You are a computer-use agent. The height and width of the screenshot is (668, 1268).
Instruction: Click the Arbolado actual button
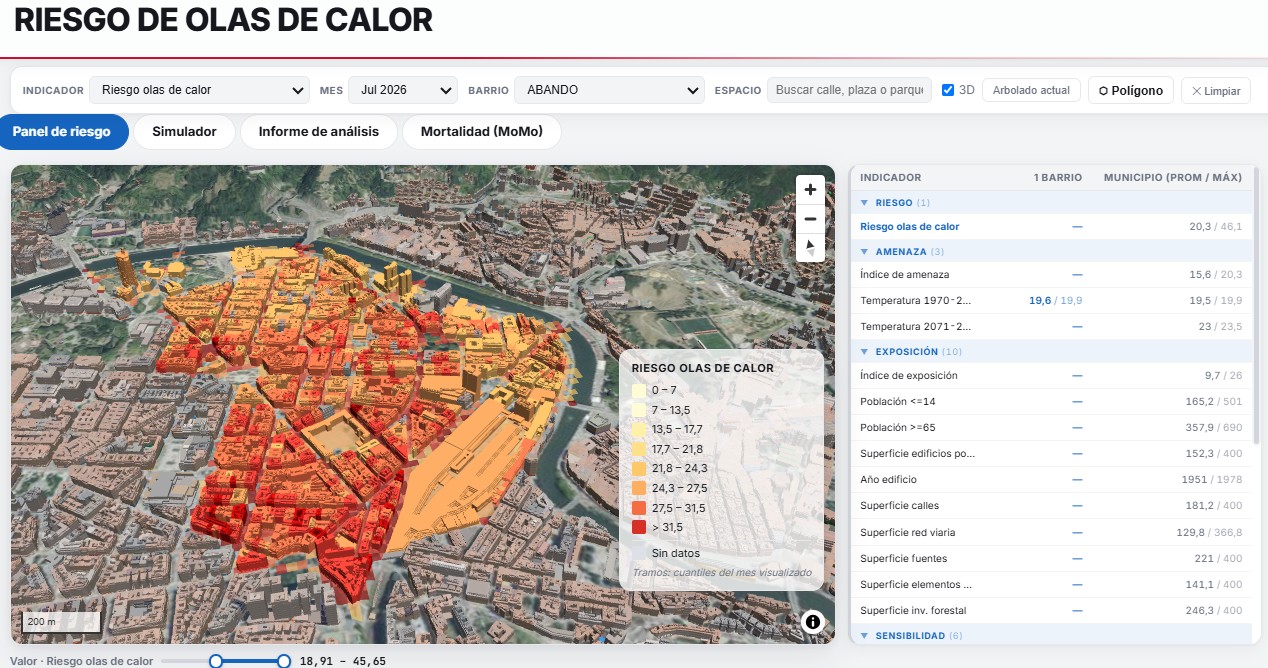point(1032,90)
